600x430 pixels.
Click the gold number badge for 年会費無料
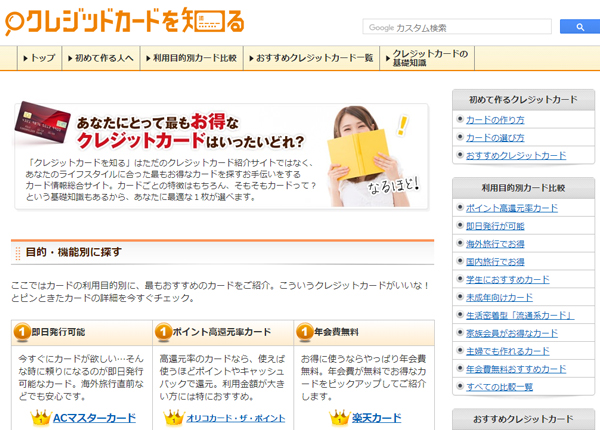[x=303, y=332]
